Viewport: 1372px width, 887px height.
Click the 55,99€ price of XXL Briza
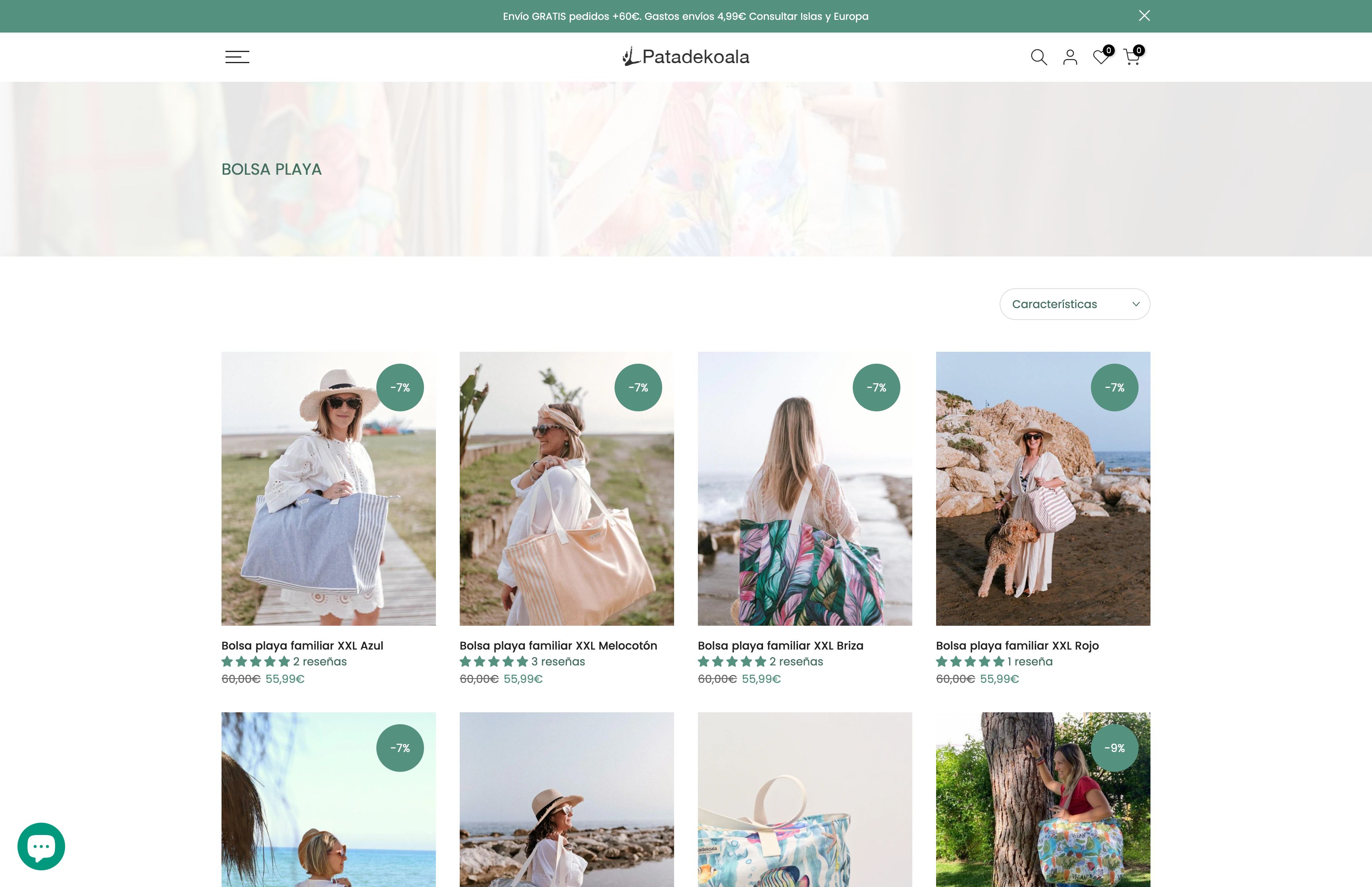[x=761, y=679]
